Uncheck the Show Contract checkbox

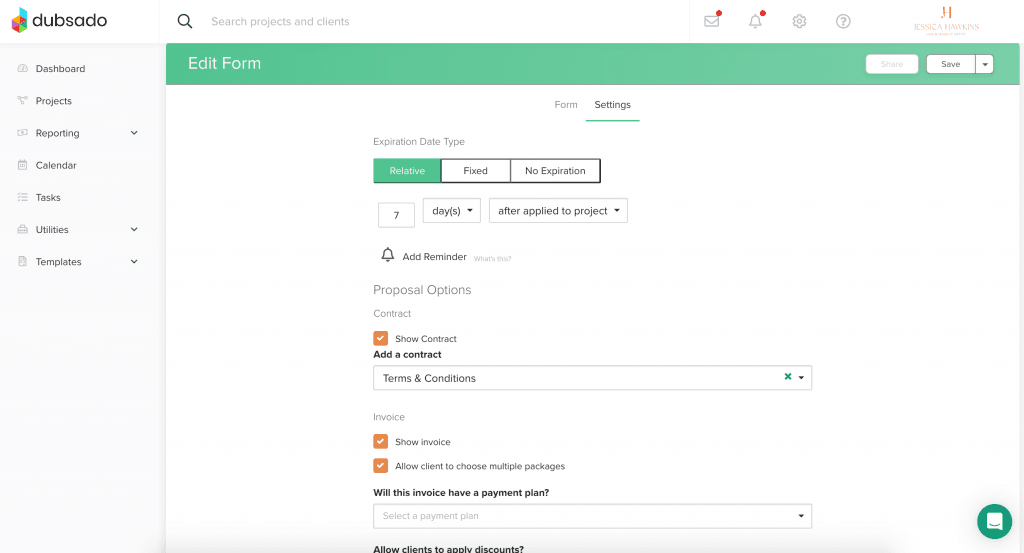tap(381, 338)
